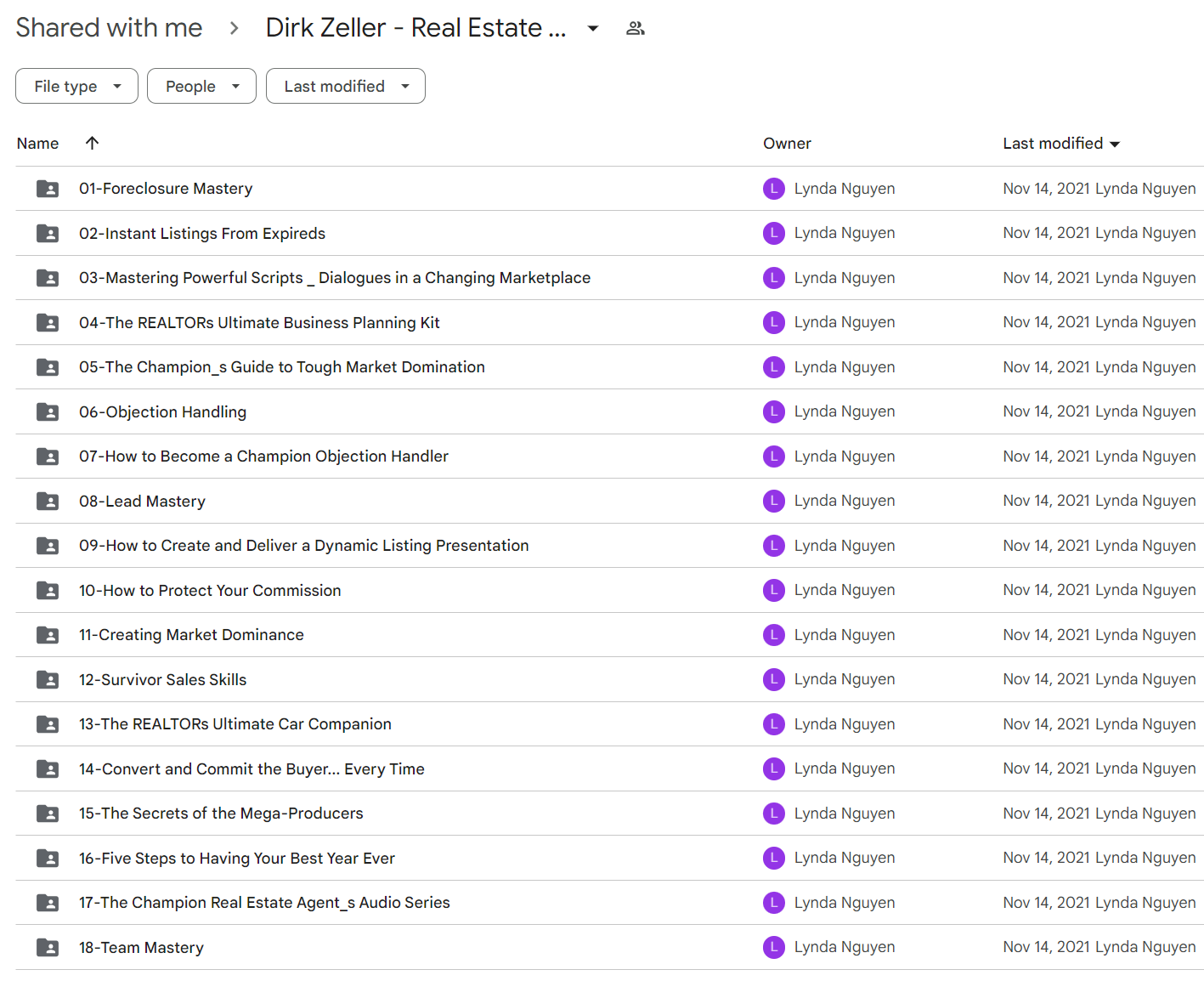Select the 03-Mastering Powerful Scripts folder icon
The image size is (1204, 981).
(x=48, y=278)
